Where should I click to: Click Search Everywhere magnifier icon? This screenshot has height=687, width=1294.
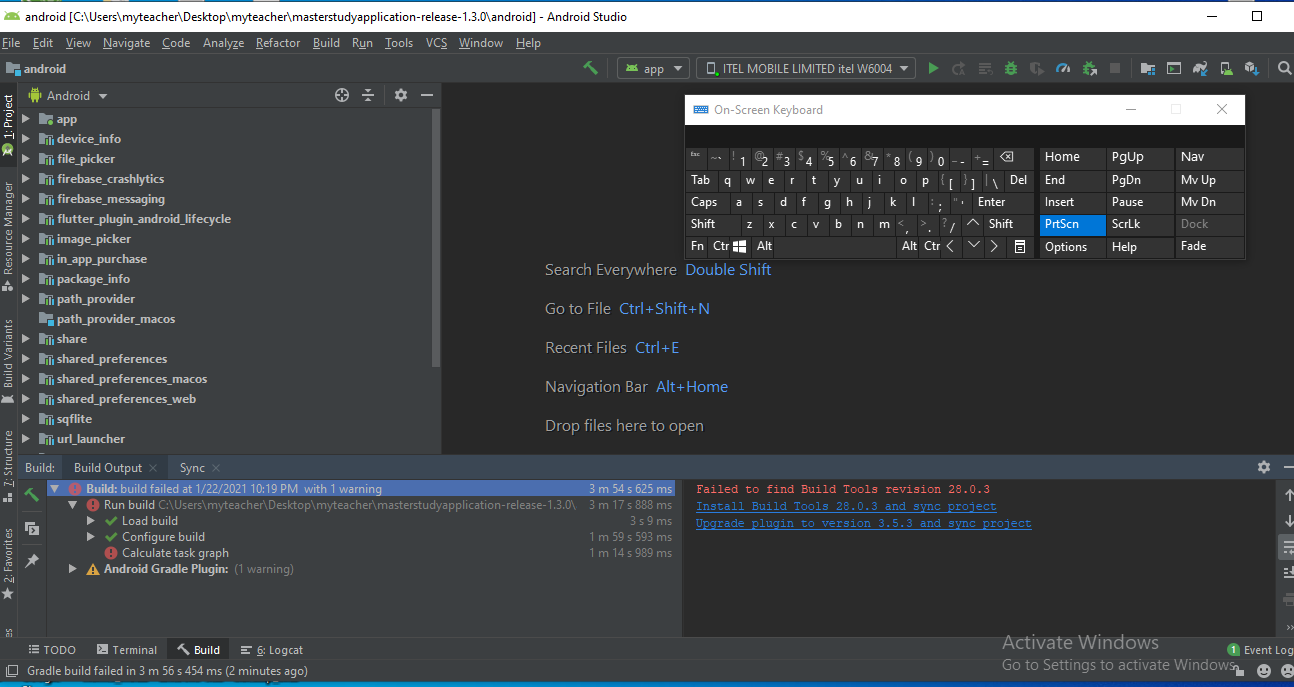pyautogui.click(x=1285, y=68)
